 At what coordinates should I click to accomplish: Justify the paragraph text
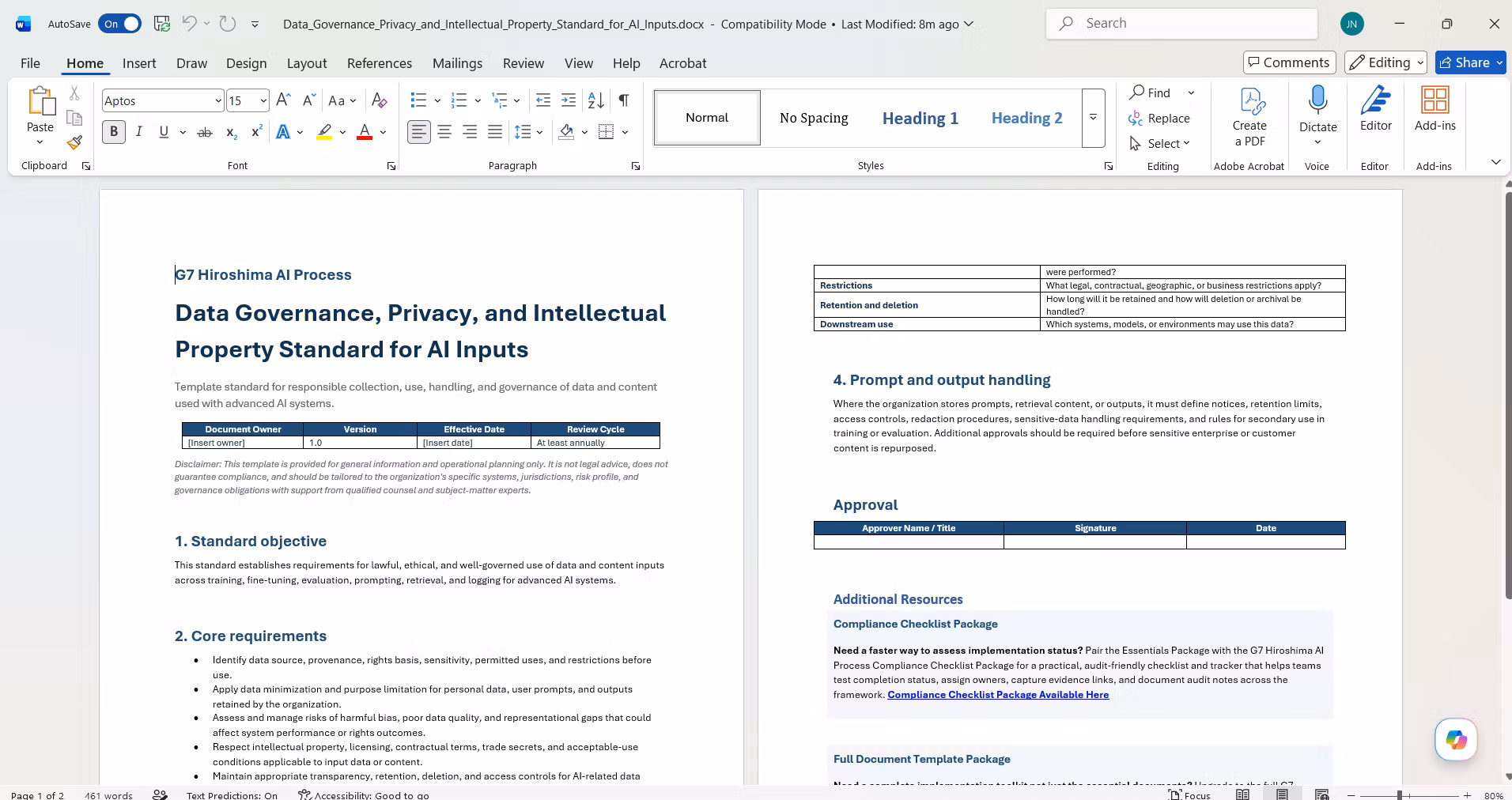pos(495,132)
